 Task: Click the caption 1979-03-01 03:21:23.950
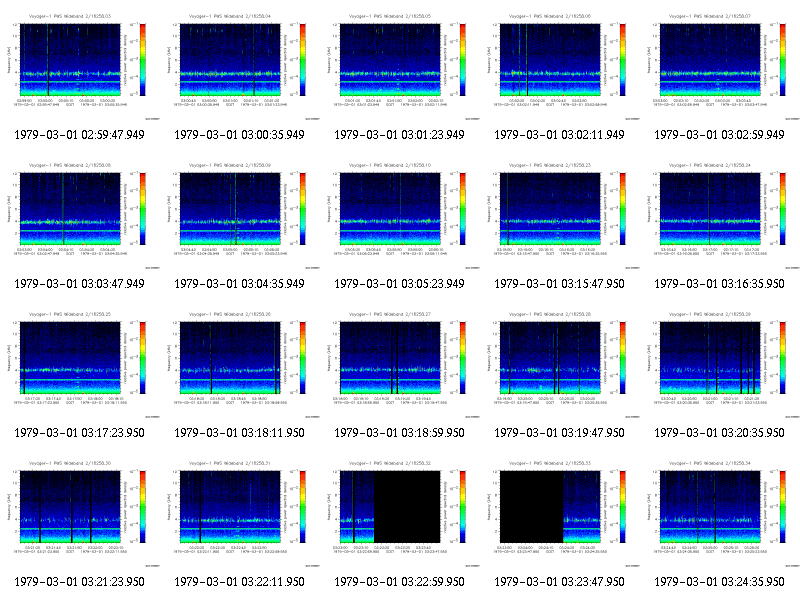[x=80, y=582]
